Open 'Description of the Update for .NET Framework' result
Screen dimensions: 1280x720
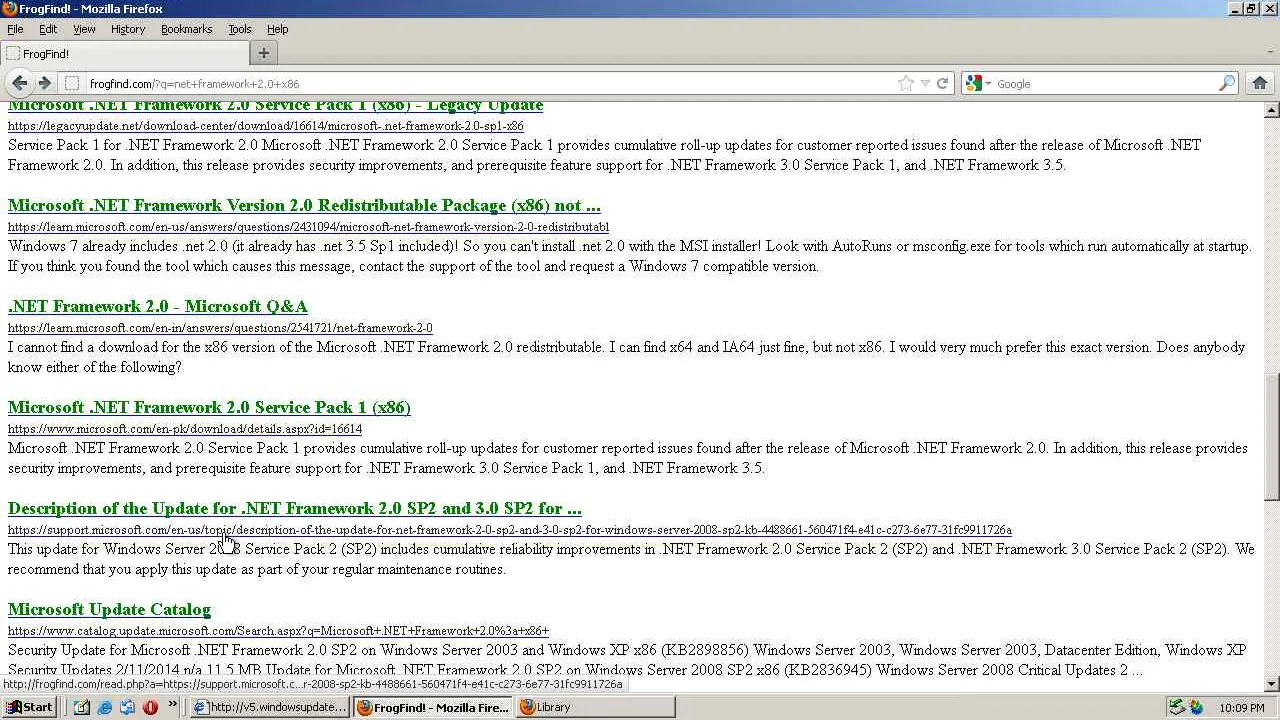pyautogui.click(x=294, y=509)
